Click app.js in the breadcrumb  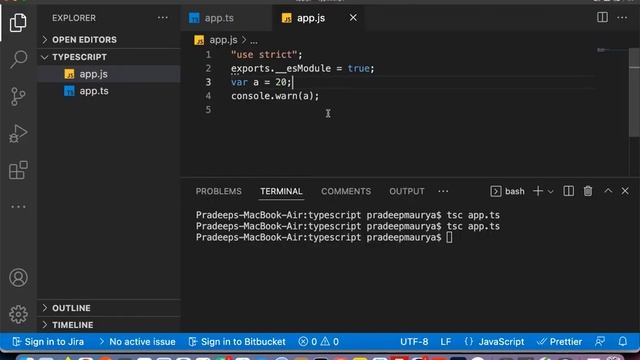223,40
